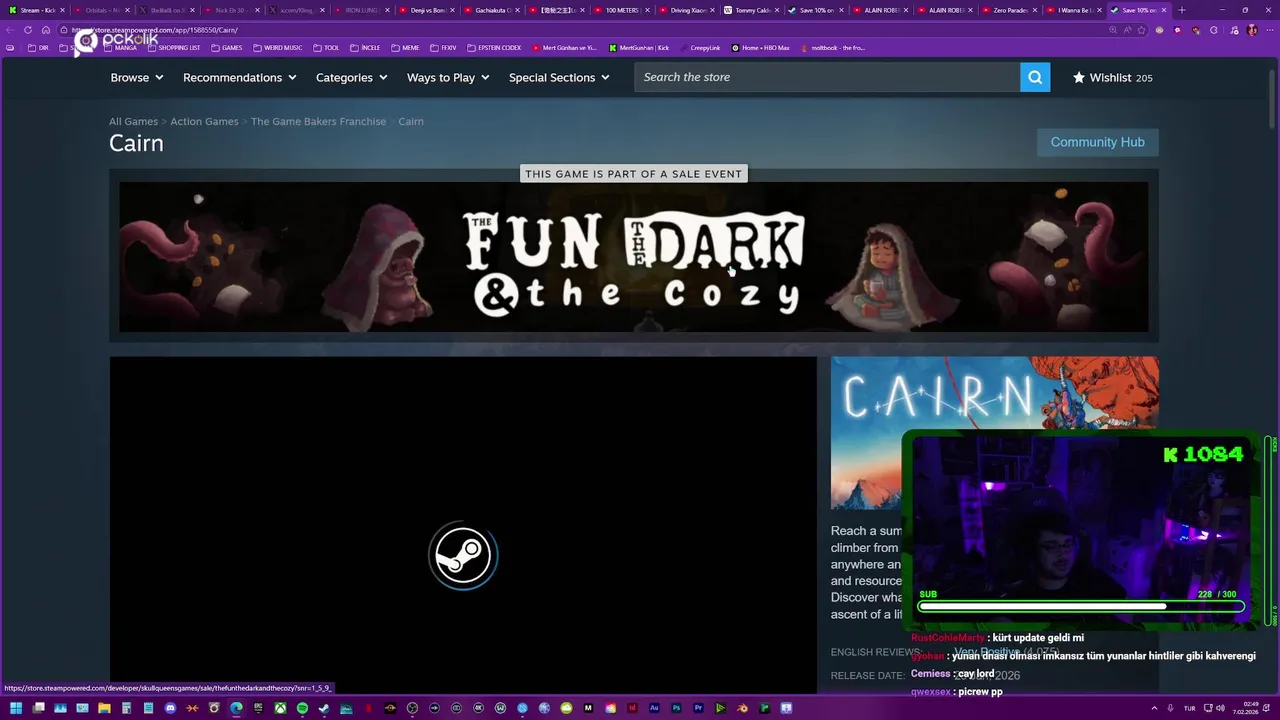Switch to the 'Denji vs Bom' tab
This screenshot has height=720, width=1280.
click(x=428, y=10)
